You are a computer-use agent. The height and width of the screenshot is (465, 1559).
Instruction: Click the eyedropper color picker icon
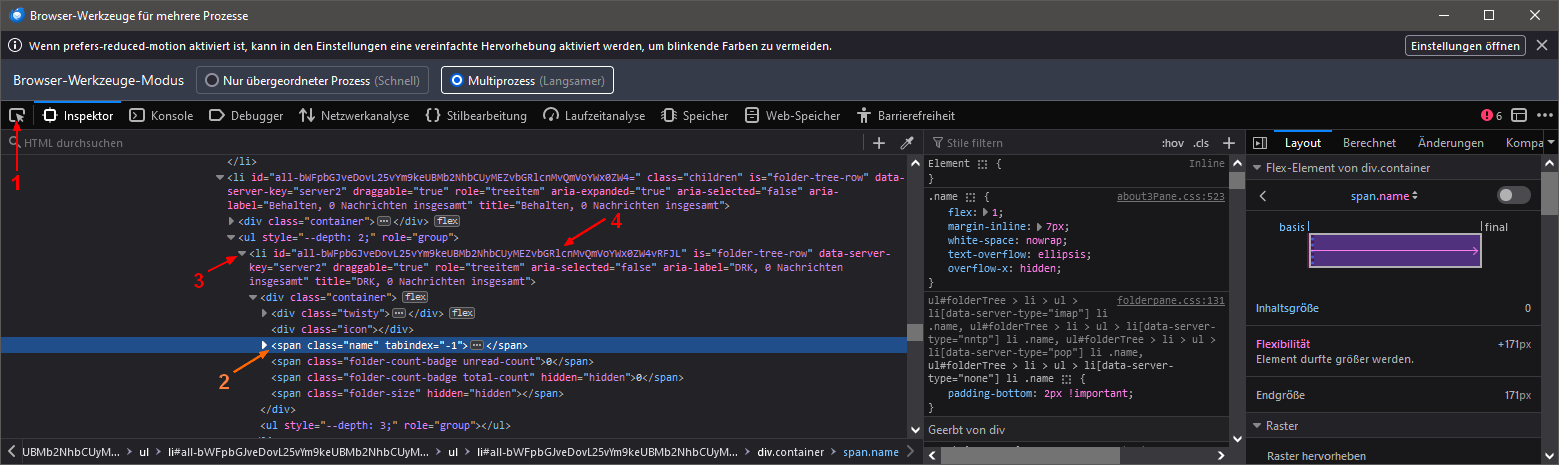click(907, 143)
